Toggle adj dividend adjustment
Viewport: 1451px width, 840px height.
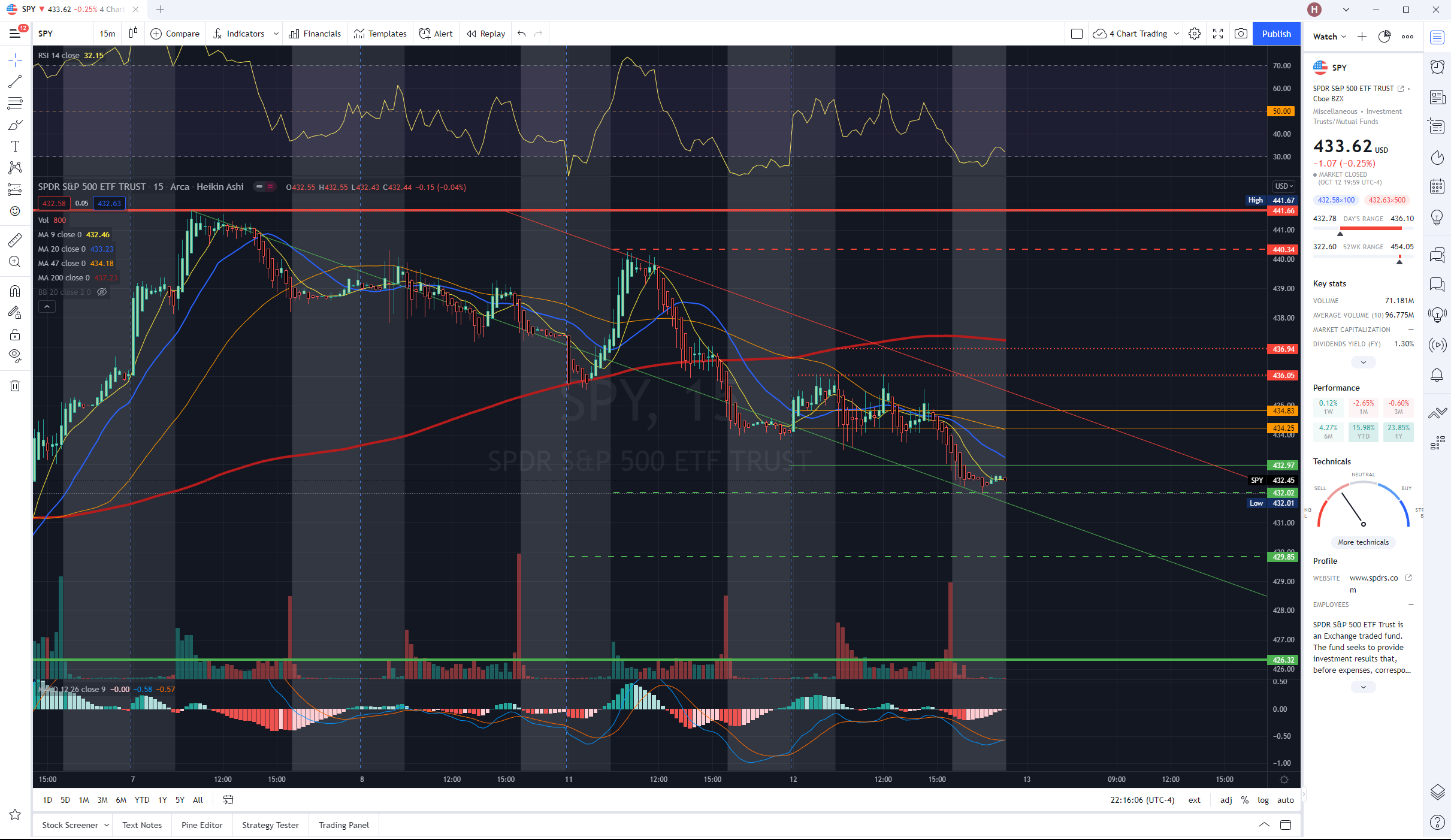1226,800
